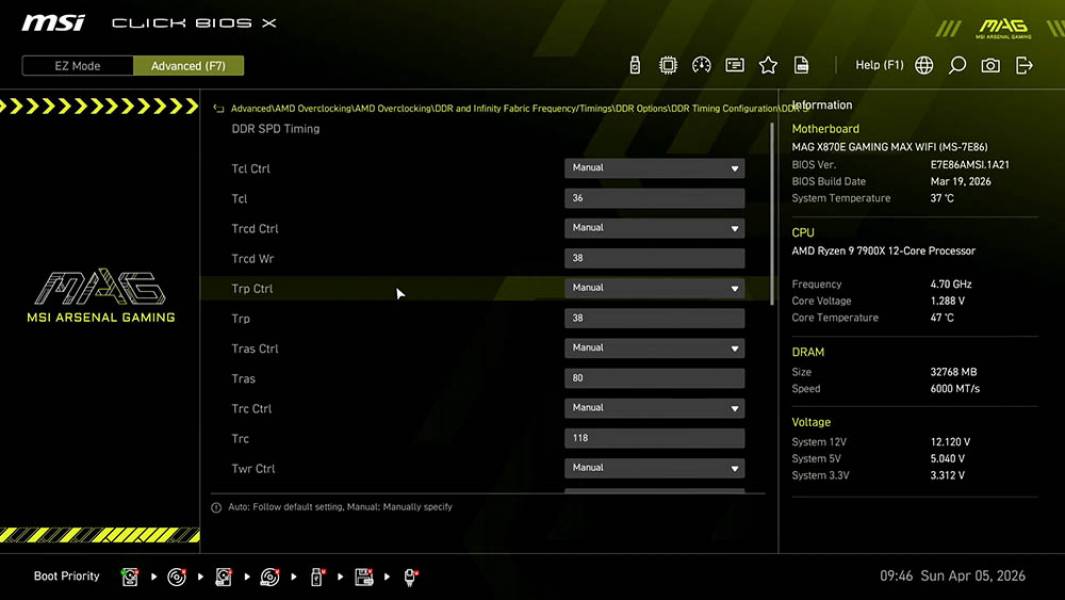Open Help (F1)
This screenshot has width=1065, height=600.
[877, 64]
